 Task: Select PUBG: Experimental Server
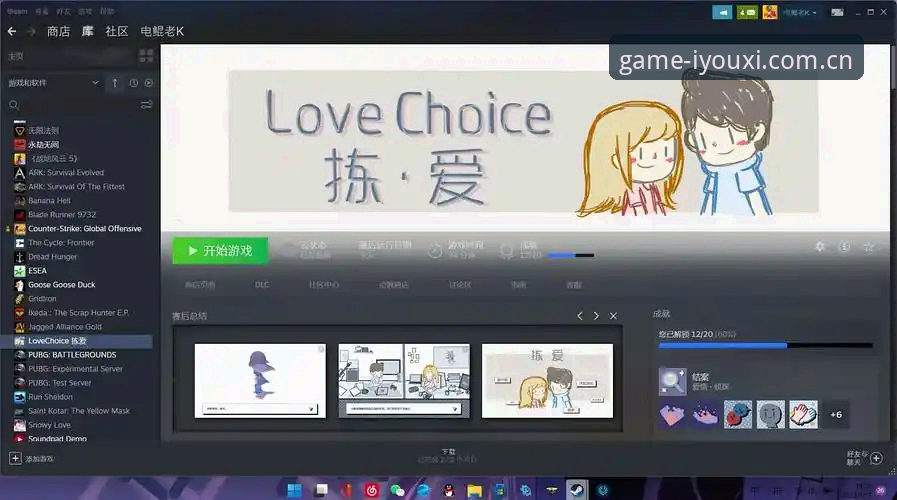point(75,369)
